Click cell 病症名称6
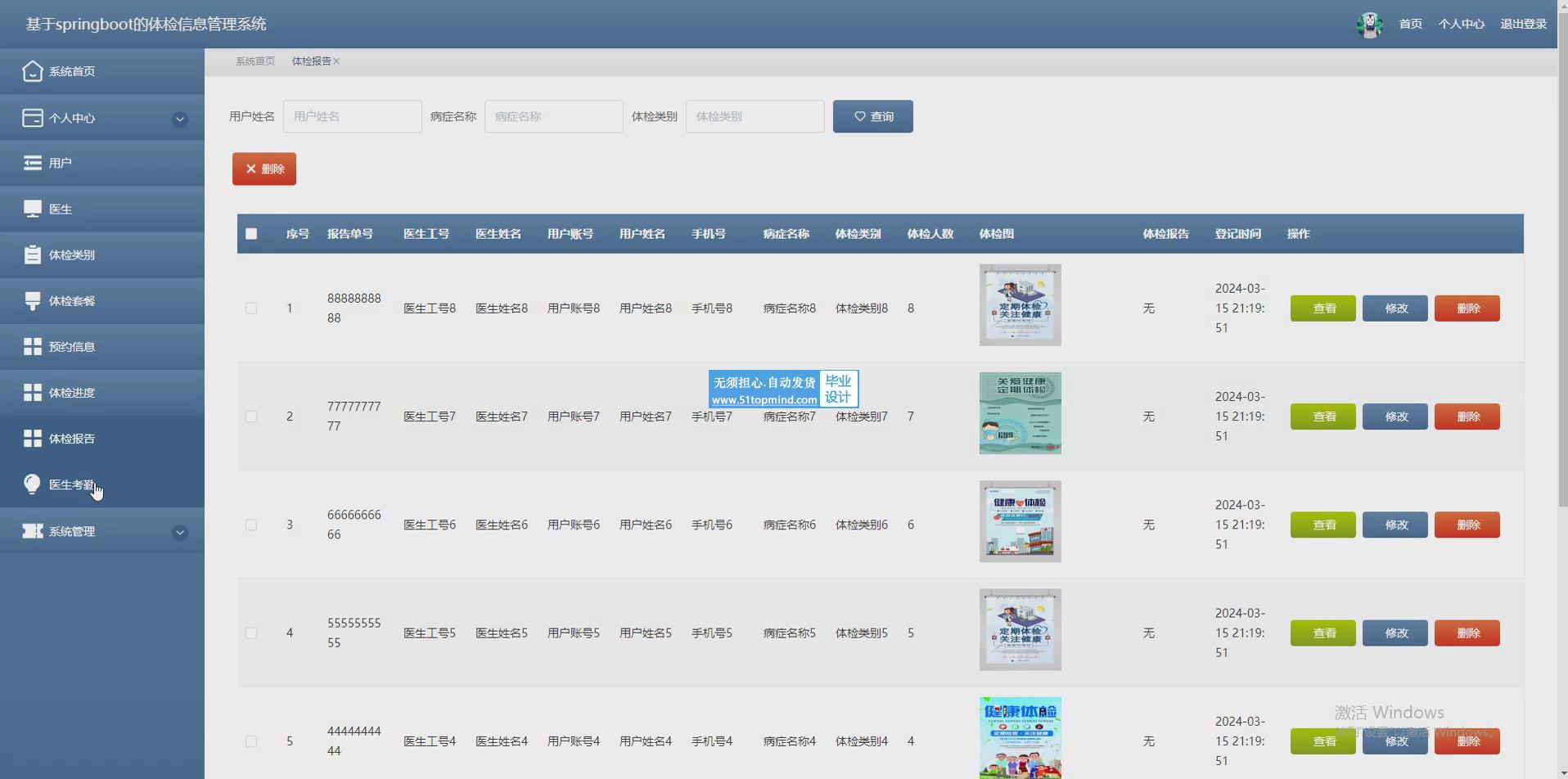 click(790, 525)
